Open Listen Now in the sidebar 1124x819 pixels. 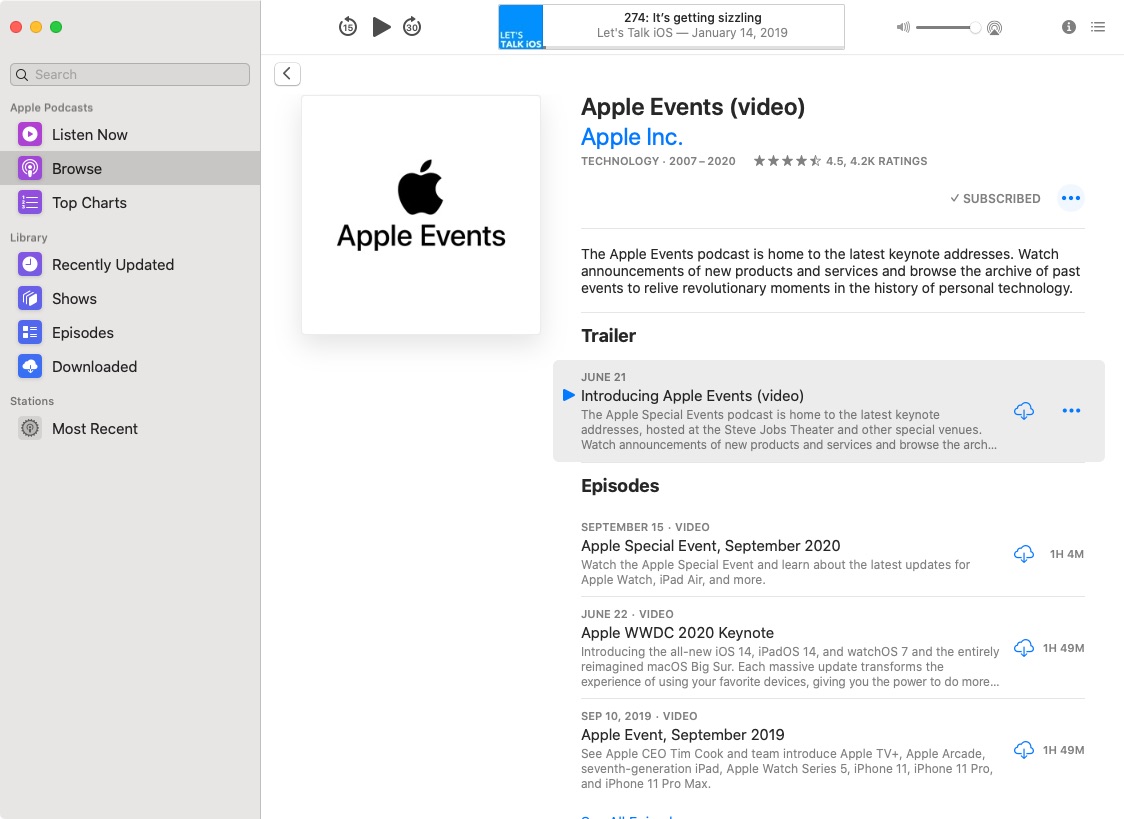coord(130,135)
